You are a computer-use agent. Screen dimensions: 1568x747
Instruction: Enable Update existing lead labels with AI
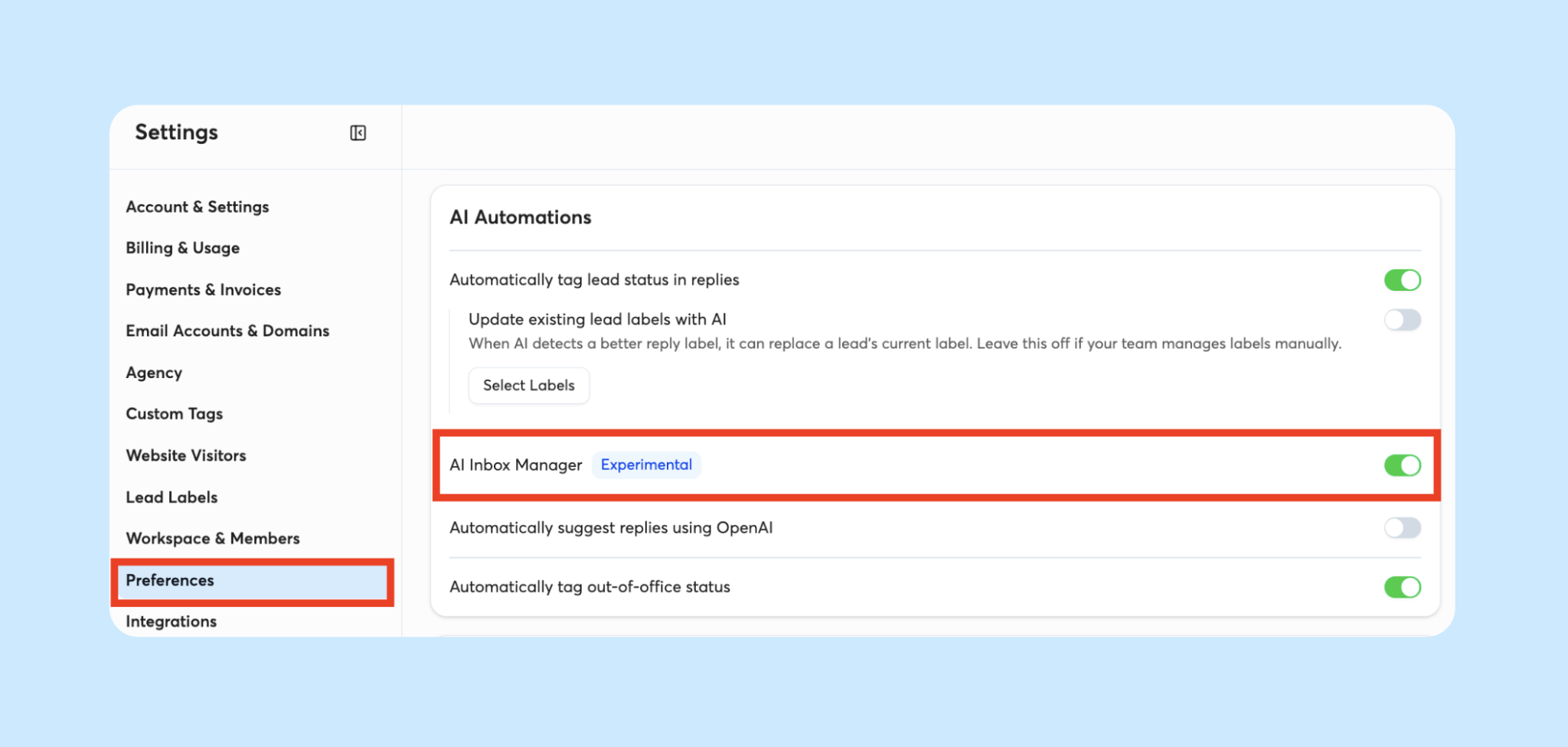pos(1402,320)
